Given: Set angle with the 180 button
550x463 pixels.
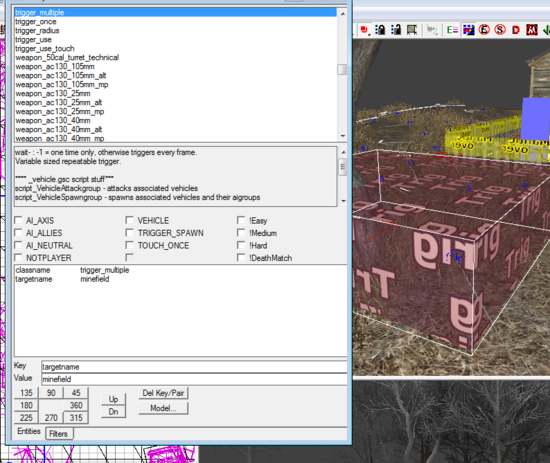Looking at the screenshot, I should point(26,405).
